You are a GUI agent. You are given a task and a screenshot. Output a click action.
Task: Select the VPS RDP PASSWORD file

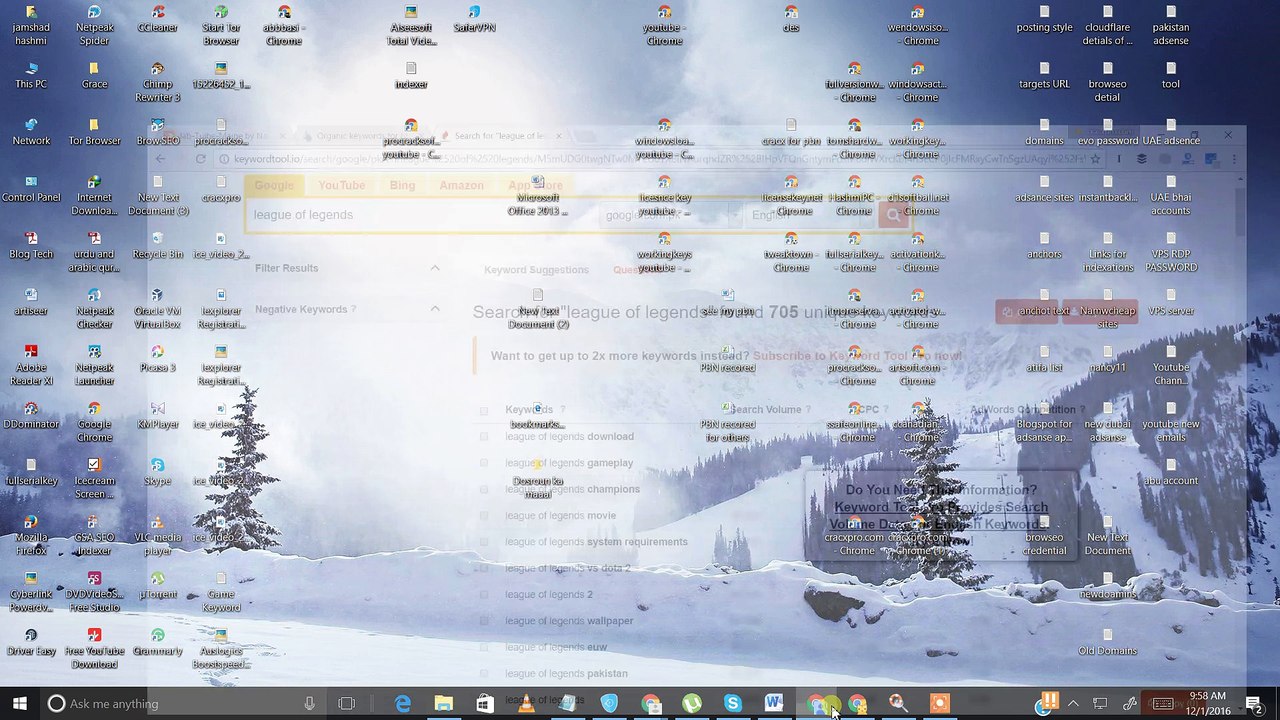click(x=1171, y=253)
